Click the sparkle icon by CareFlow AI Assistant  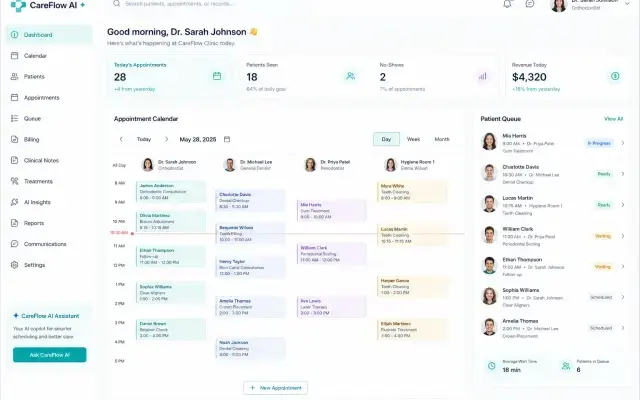tap(16, 316)
